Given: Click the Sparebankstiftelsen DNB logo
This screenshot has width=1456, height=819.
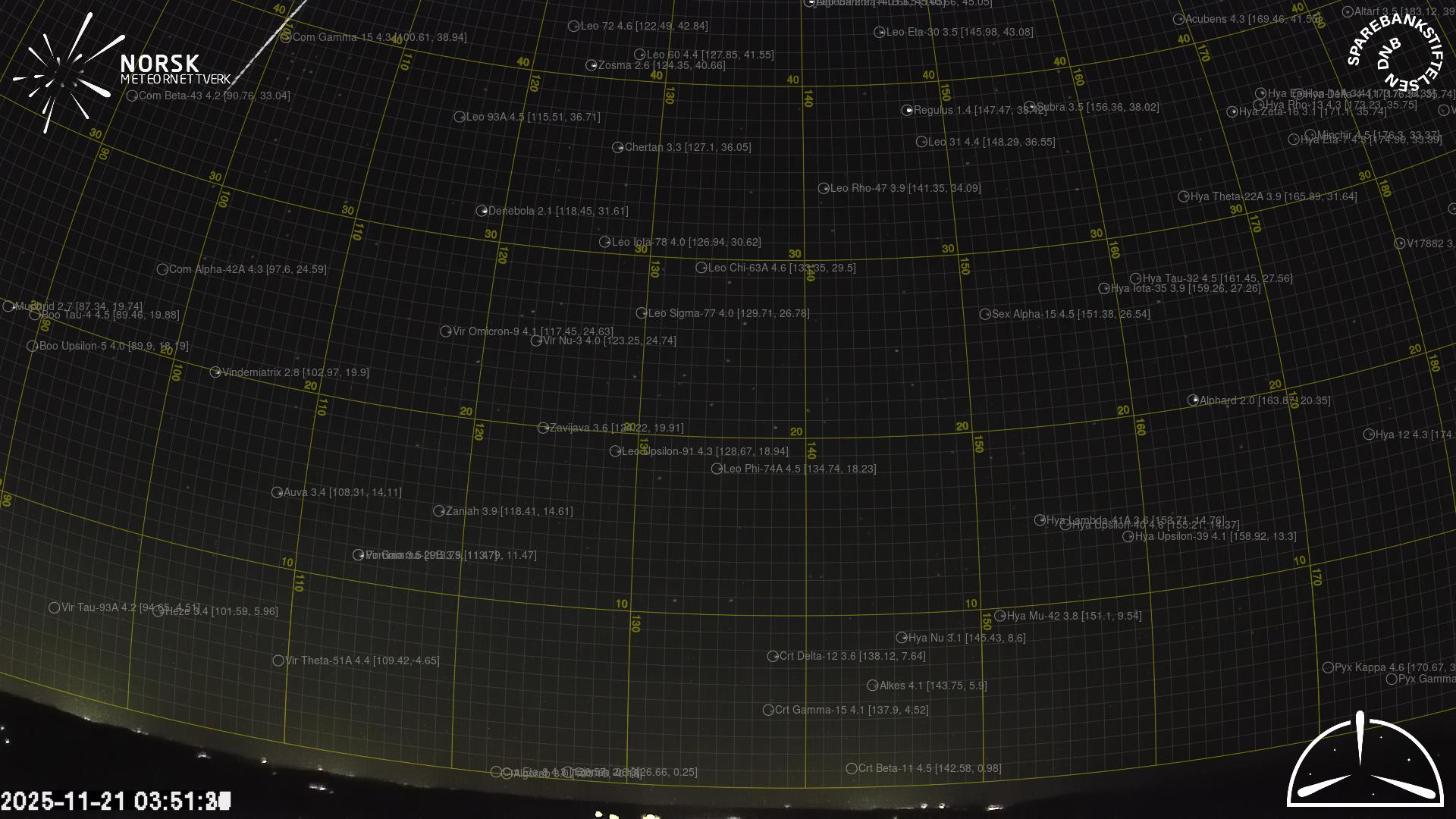Looking at the screenshot, I should 1394,53.
